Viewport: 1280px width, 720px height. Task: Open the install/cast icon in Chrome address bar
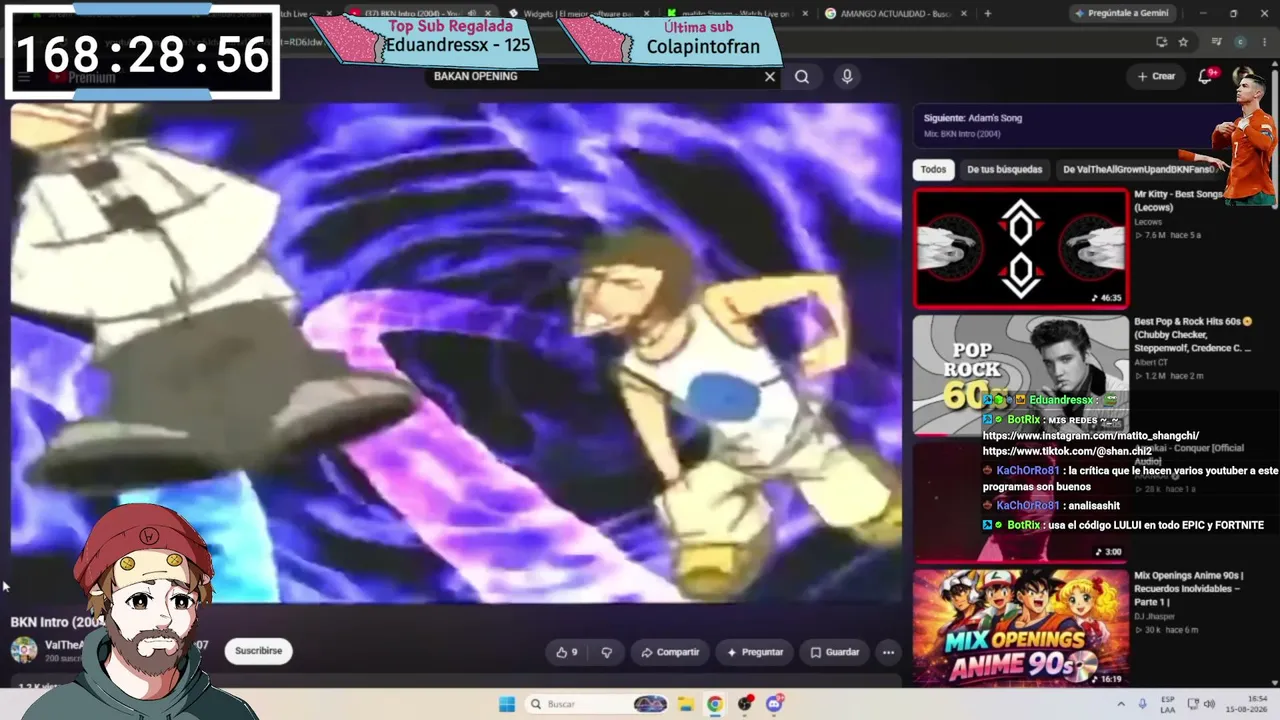1161,42
